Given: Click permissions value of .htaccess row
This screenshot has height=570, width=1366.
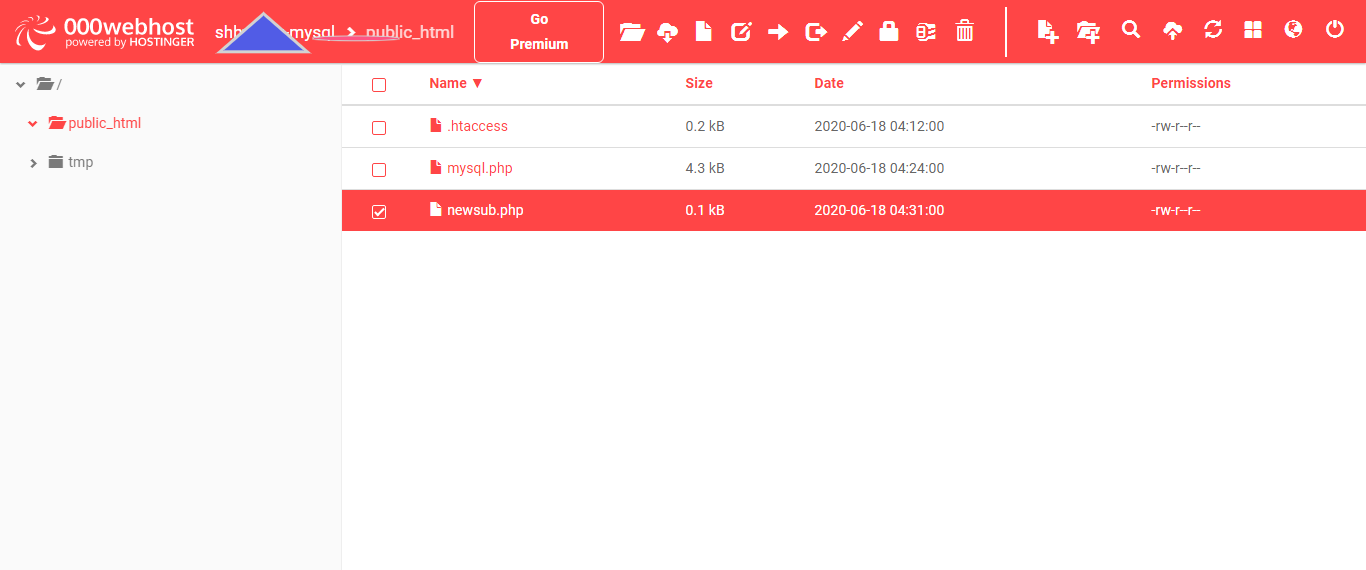Looking at the screenshot, I should (x=1175, y=126).
